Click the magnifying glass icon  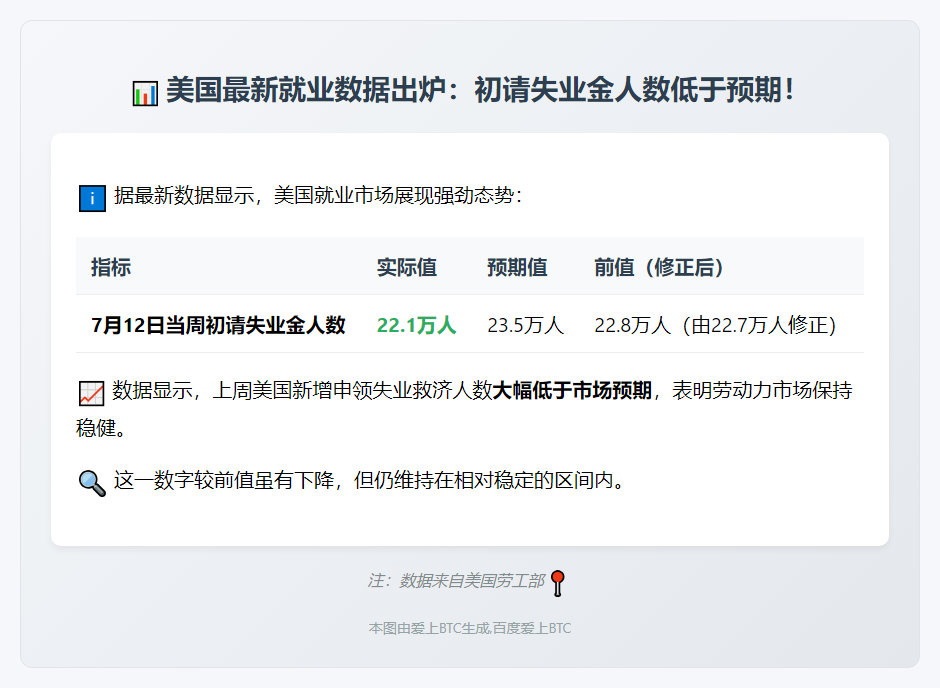click(92, 482)
